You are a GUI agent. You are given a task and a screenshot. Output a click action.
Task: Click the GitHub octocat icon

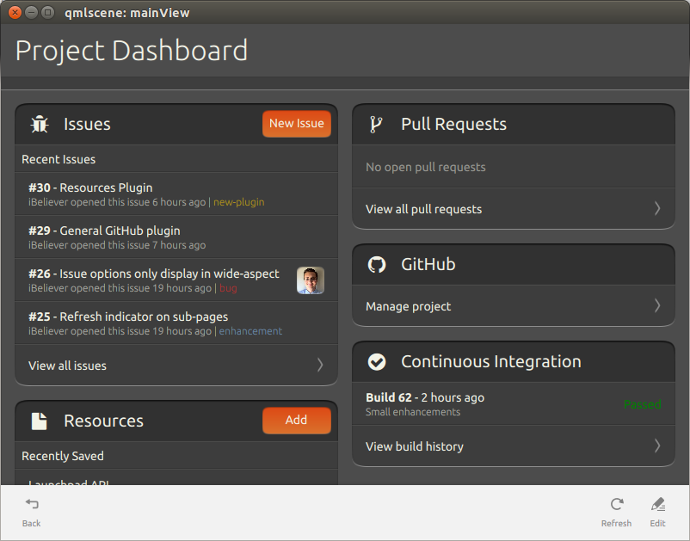[377, 264]
